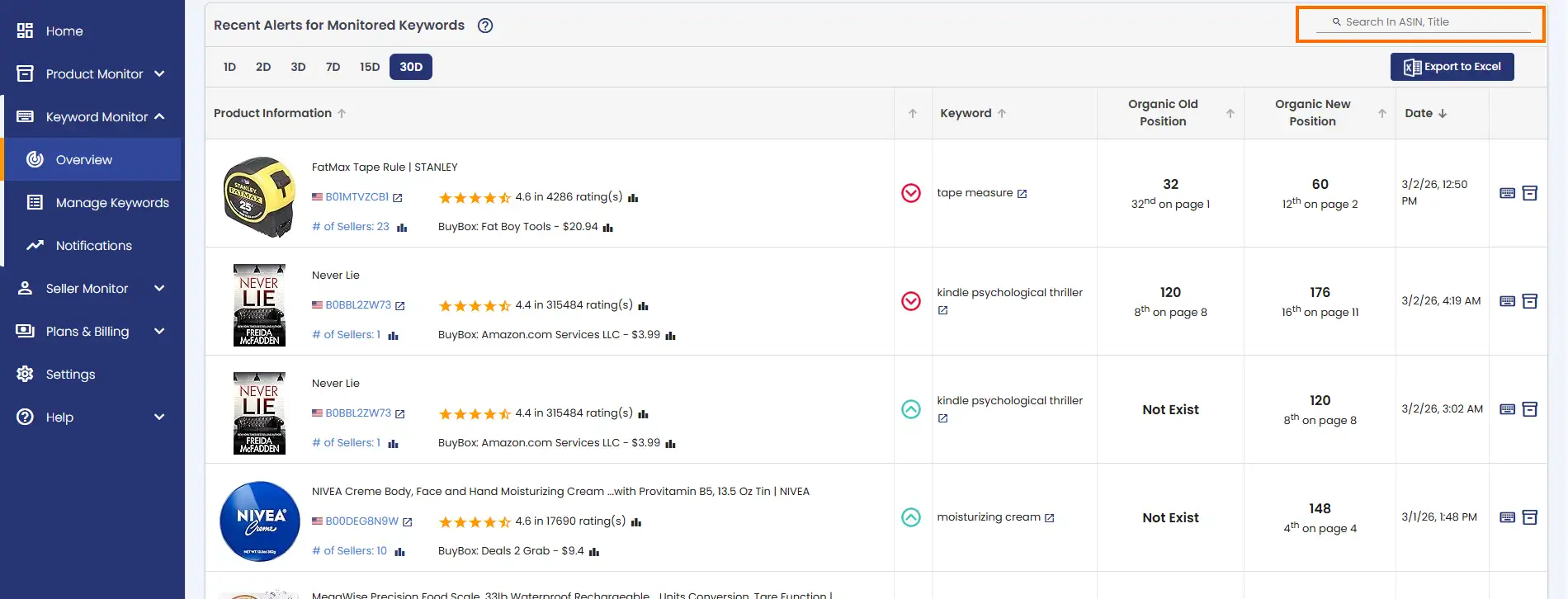Click the Export to Excel button
The width and height of the screenshot is (1568, 599).
click(1452, 67)
